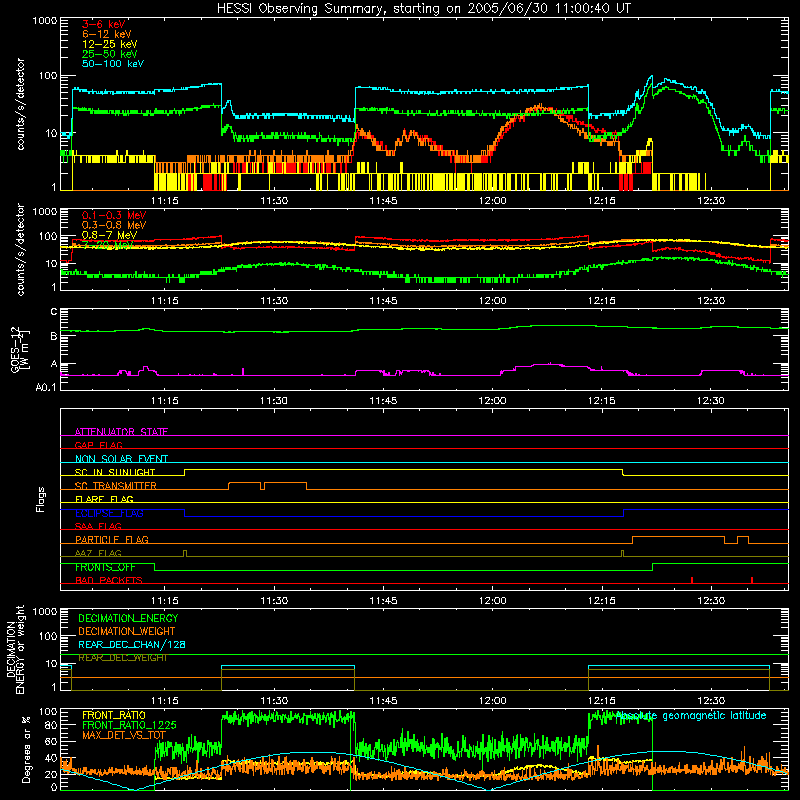
Task: Click the 11:15 tick under top panel
Action: 165,201
